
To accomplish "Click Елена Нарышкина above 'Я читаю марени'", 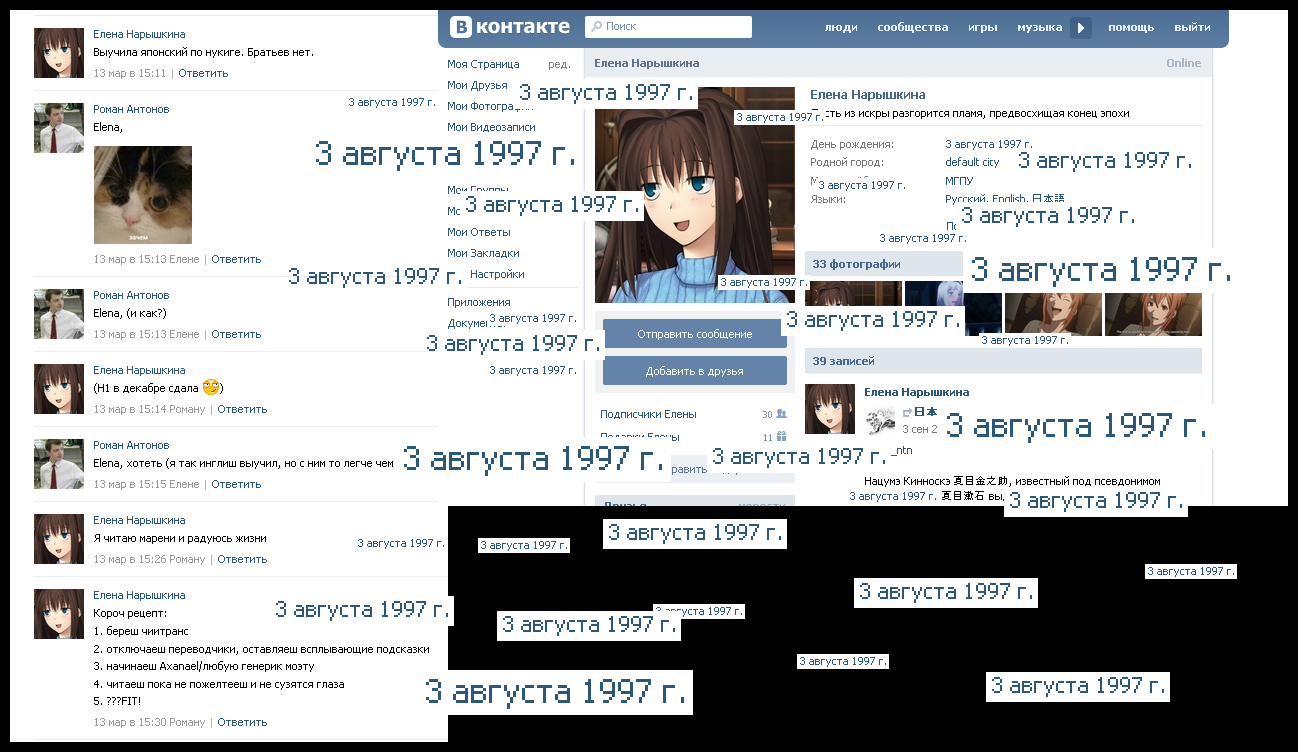I will point(139,520).
